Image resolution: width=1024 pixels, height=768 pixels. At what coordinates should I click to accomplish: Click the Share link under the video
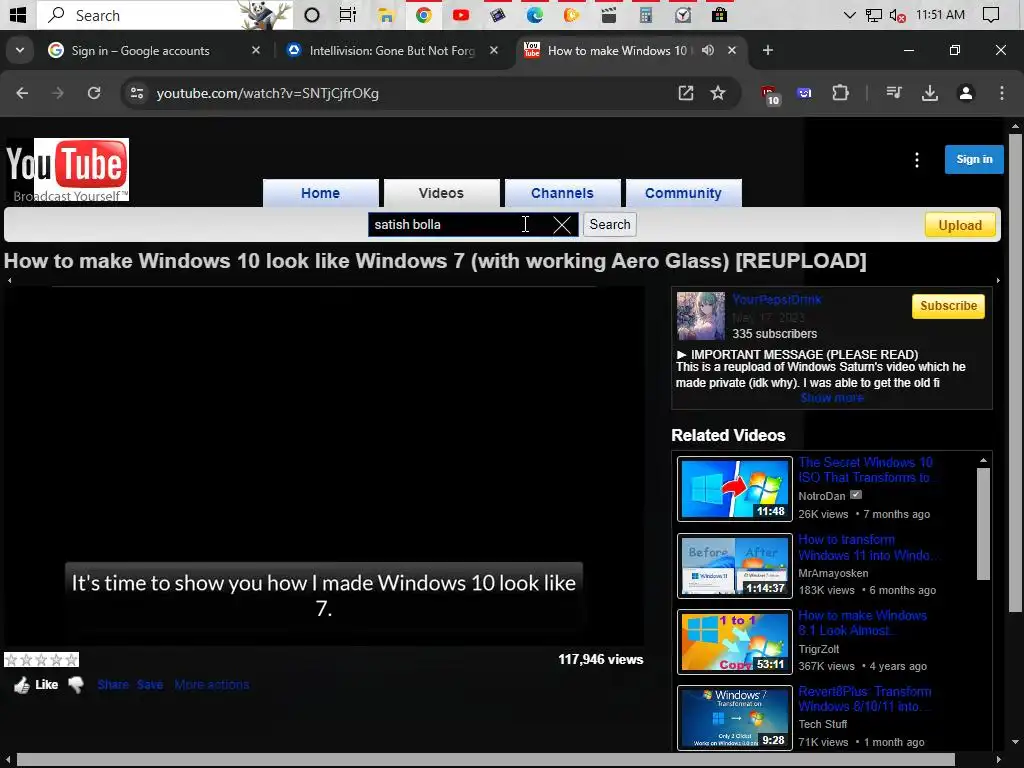[x=113, y=684]
